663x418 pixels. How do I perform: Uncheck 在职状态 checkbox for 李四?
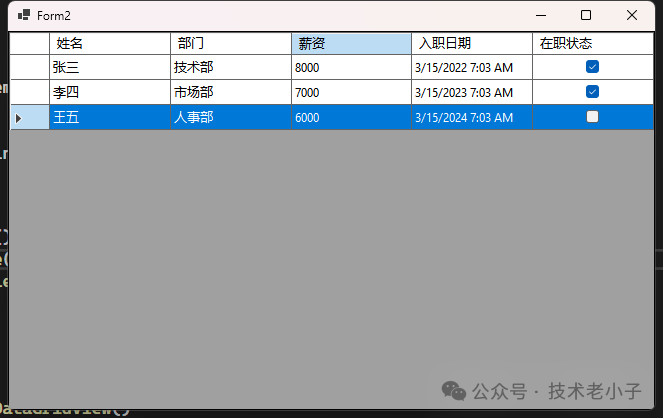click(x=592, y=92)
